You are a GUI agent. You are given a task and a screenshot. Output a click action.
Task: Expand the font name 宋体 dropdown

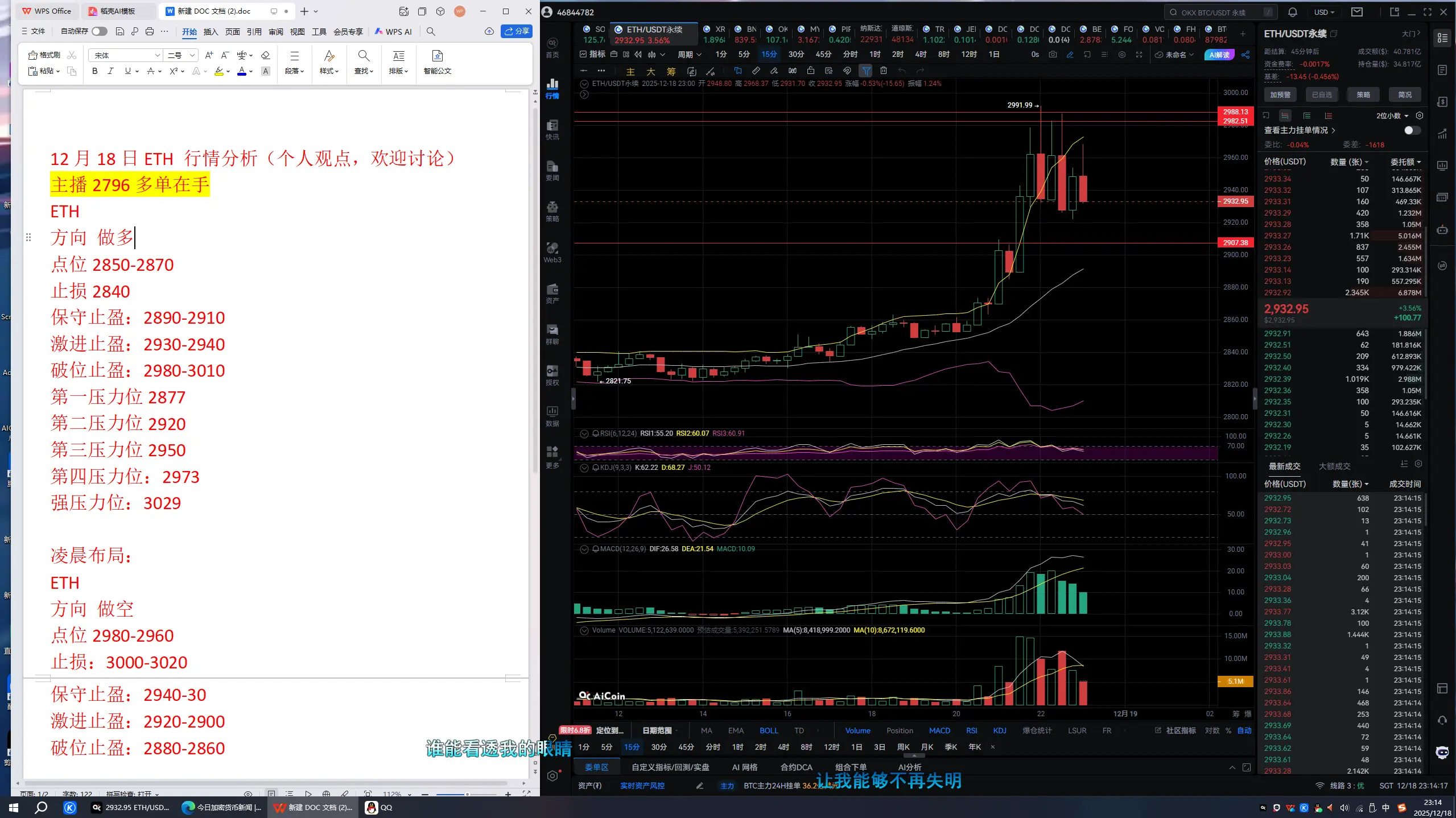click(x=157, y=55)
